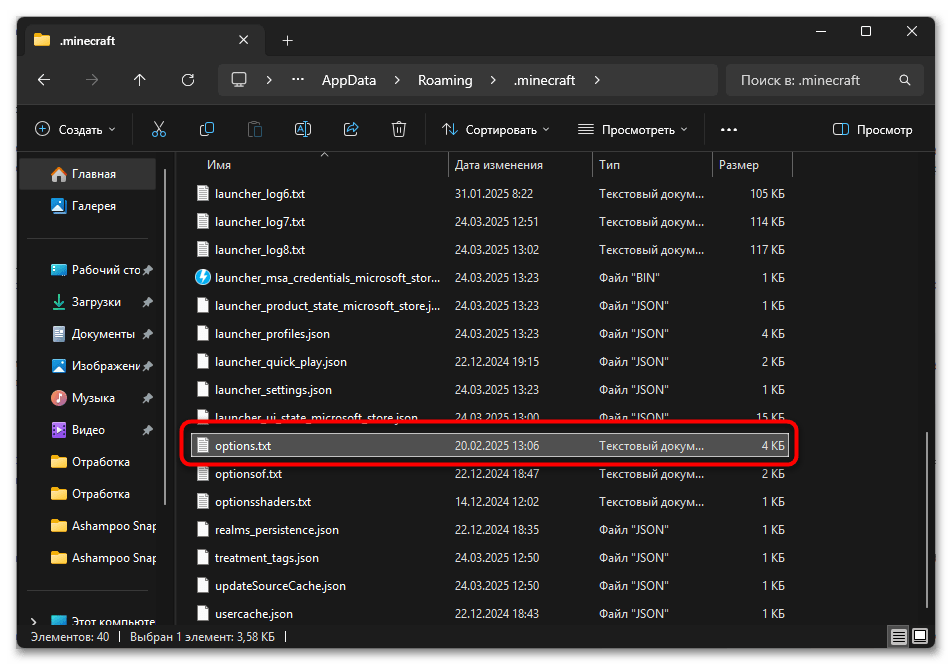Viewport: 952px width, 665px height.
Task: Select usercache.json file
Action: [490, 613]
